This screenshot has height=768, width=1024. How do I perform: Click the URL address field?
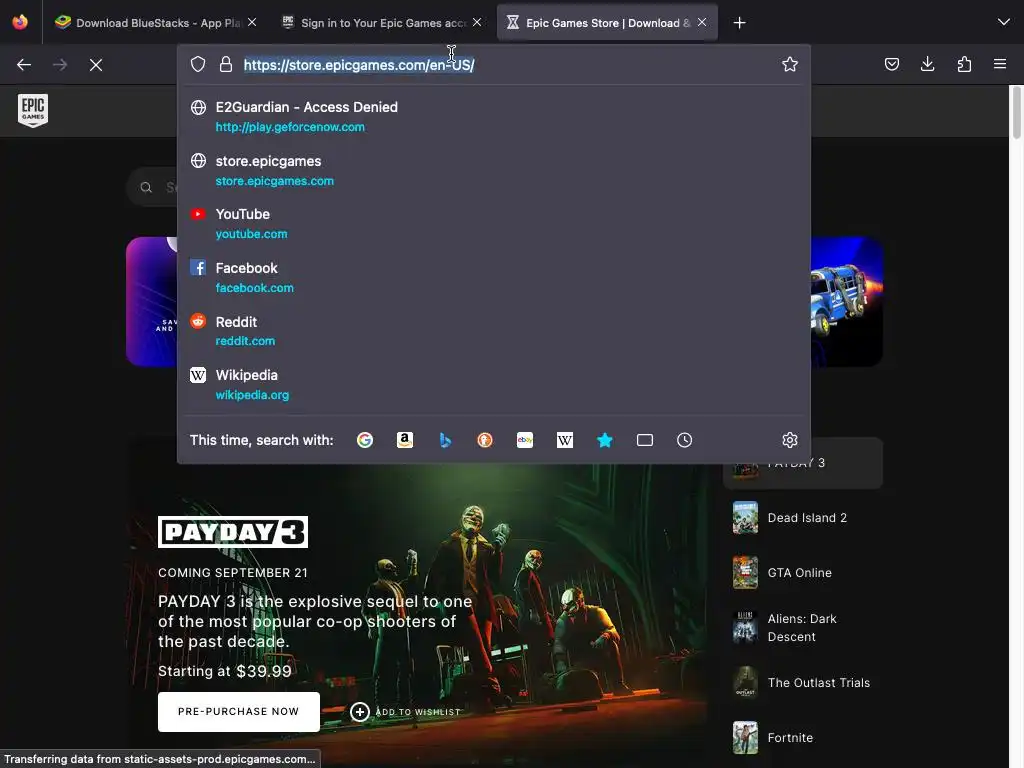coord(493,65)
